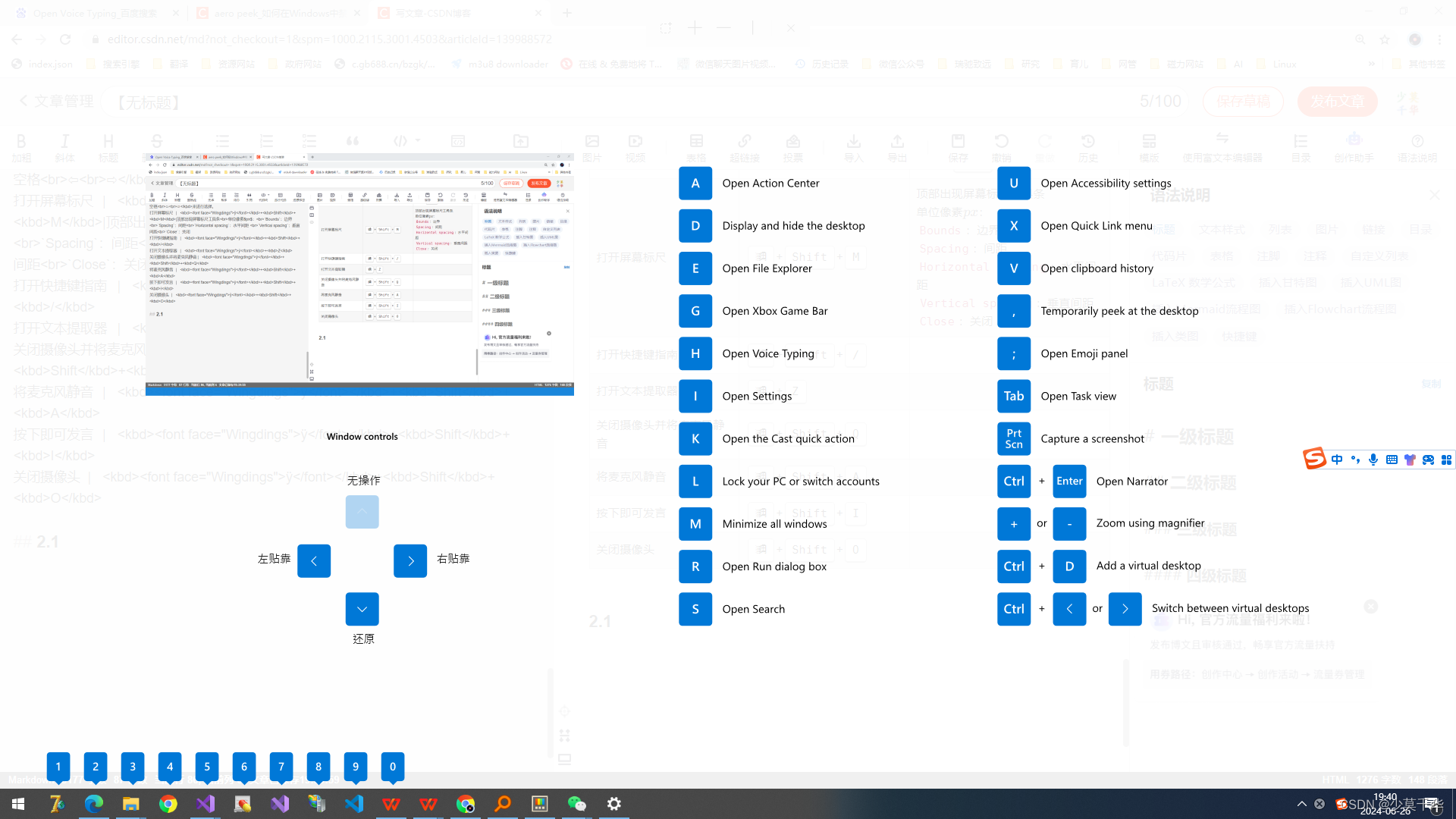Click the image insert icon
This screenshot has width=1456, height=819.
pyautogui.click(x=592, y=140)
